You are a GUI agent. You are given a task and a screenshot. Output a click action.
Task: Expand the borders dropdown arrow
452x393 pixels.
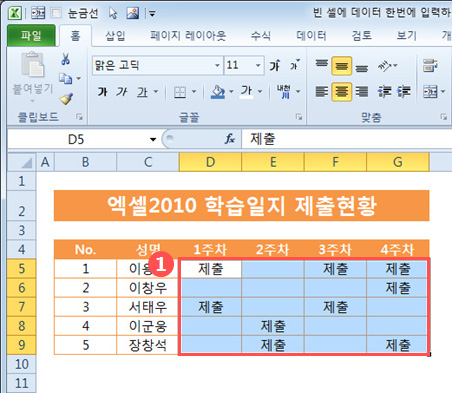194,92
